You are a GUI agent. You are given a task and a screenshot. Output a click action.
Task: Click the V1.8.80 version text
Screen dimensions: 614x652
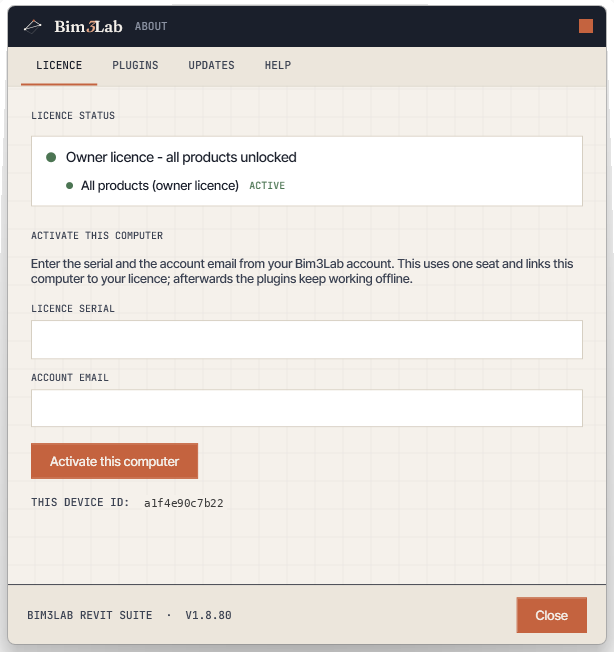pyautogui.click(x=208, y=615)
